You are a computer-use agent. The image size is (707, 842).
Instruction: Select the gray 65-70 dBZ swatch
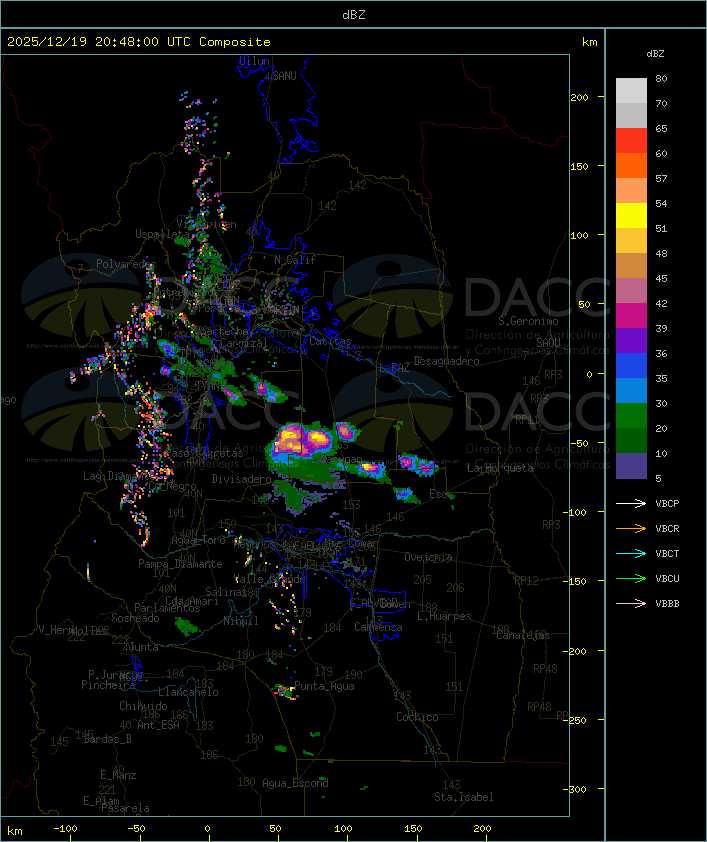[631, 115]
